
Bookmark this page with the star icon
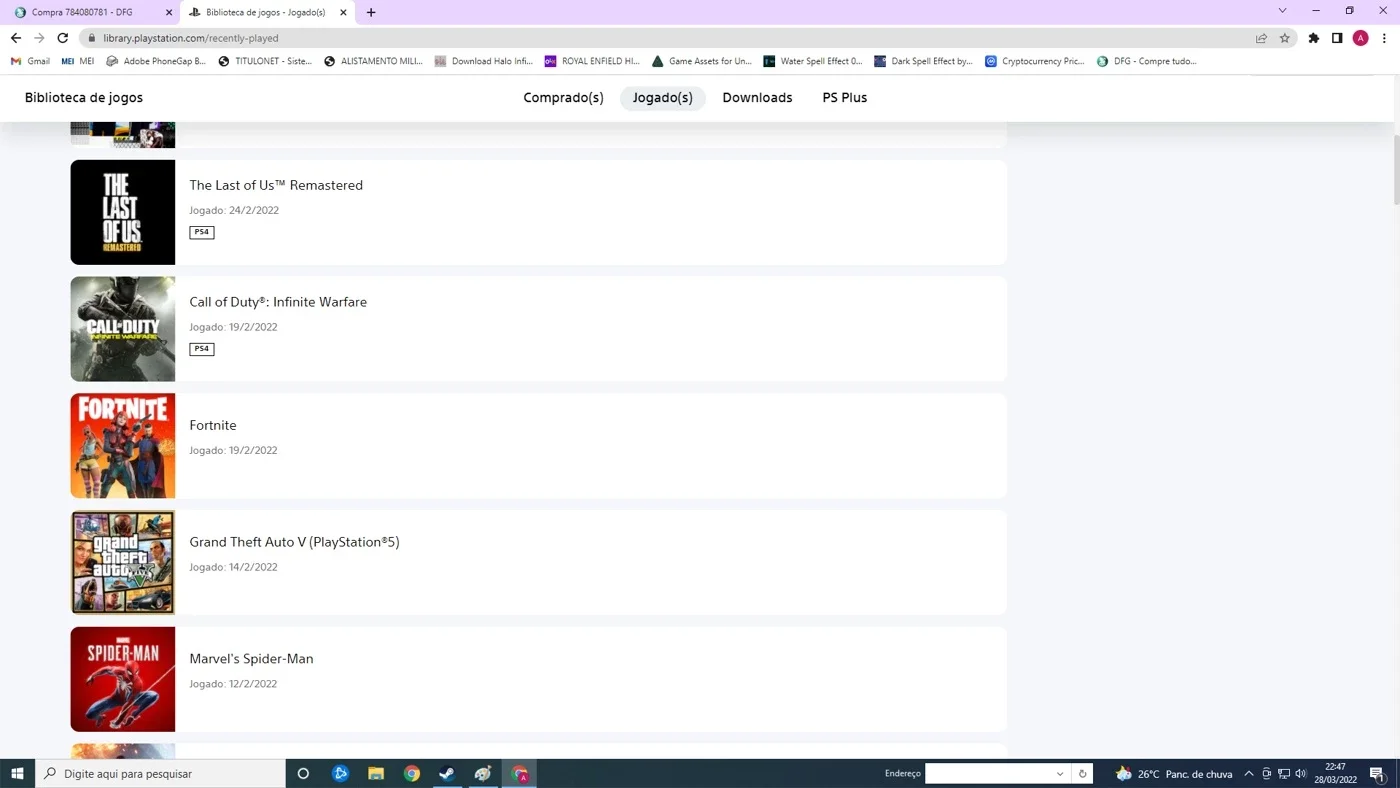[1285, 38]
